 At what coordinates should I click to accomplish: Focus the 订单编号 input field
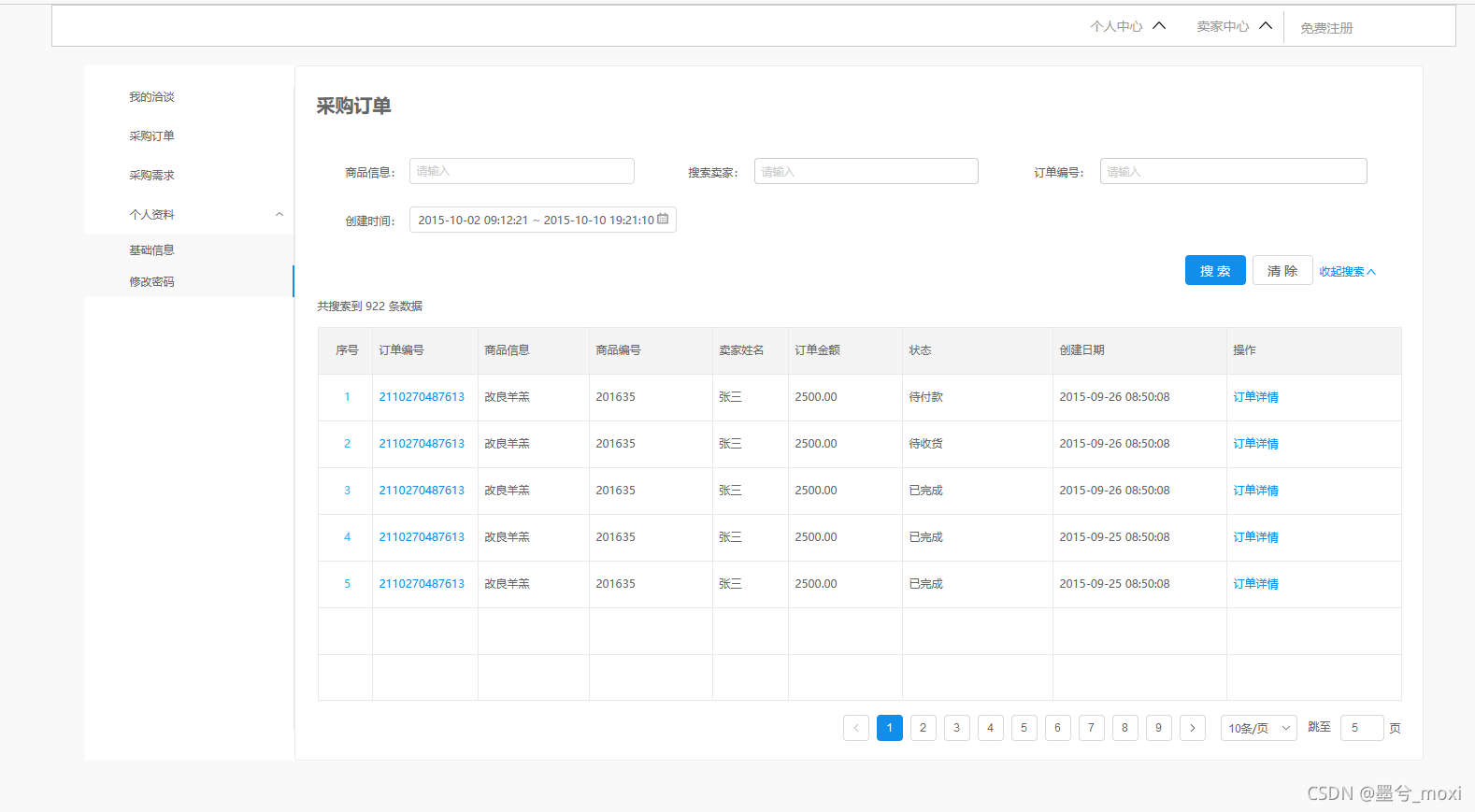[x=1234, y=171]
